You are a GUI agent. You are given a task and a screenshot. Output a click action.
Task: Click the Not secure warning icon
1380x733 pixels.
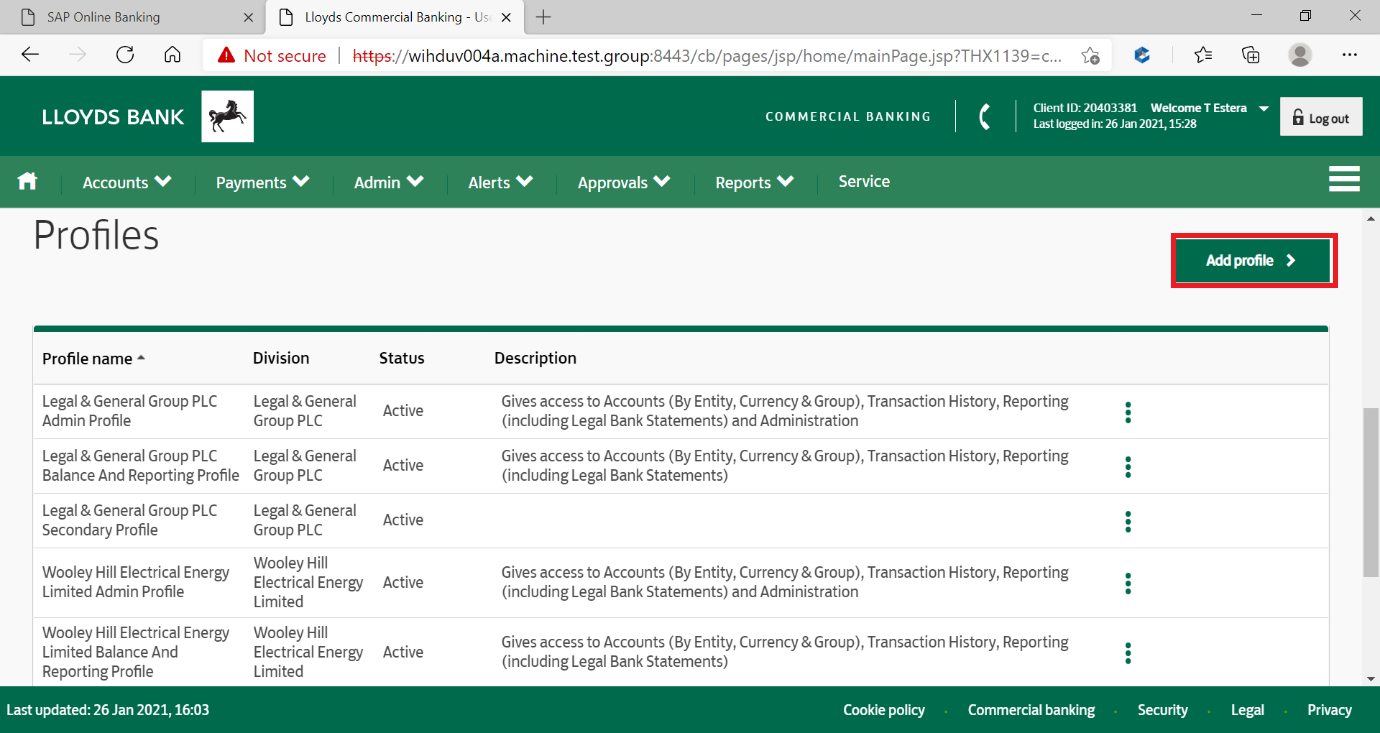point(227,56)
